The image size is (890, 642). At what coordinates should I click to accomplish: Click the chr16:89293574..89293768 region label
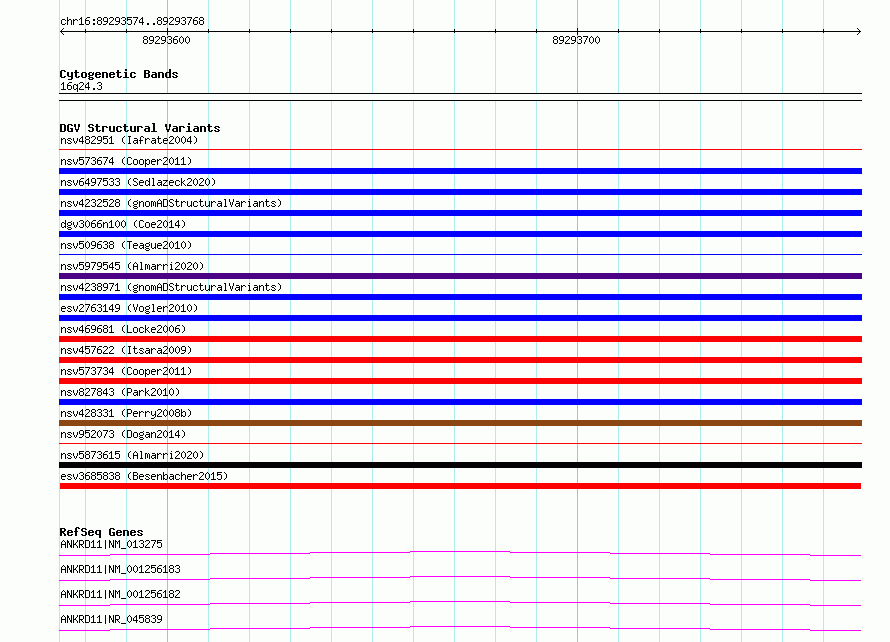(x=132, y=21)
